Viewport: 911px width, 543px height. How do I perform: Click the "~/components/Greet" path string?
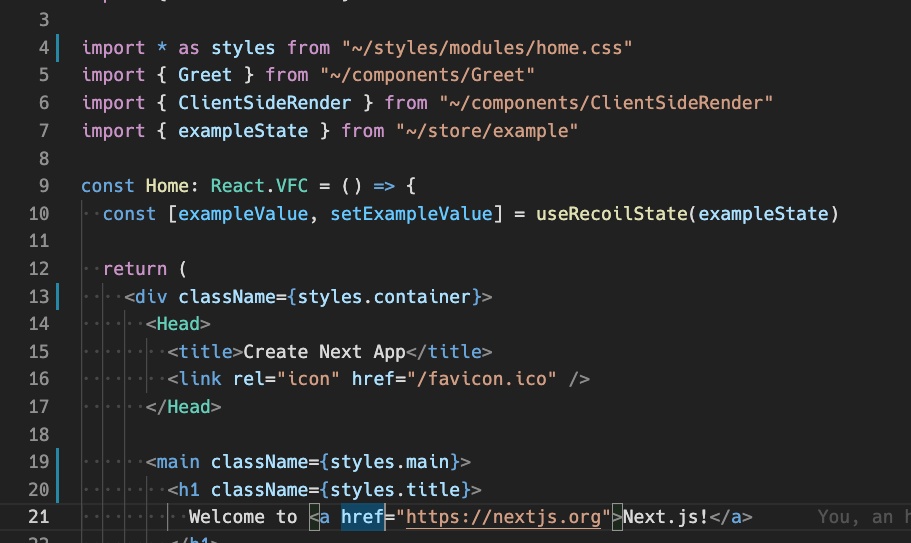(x=428, y=75)
